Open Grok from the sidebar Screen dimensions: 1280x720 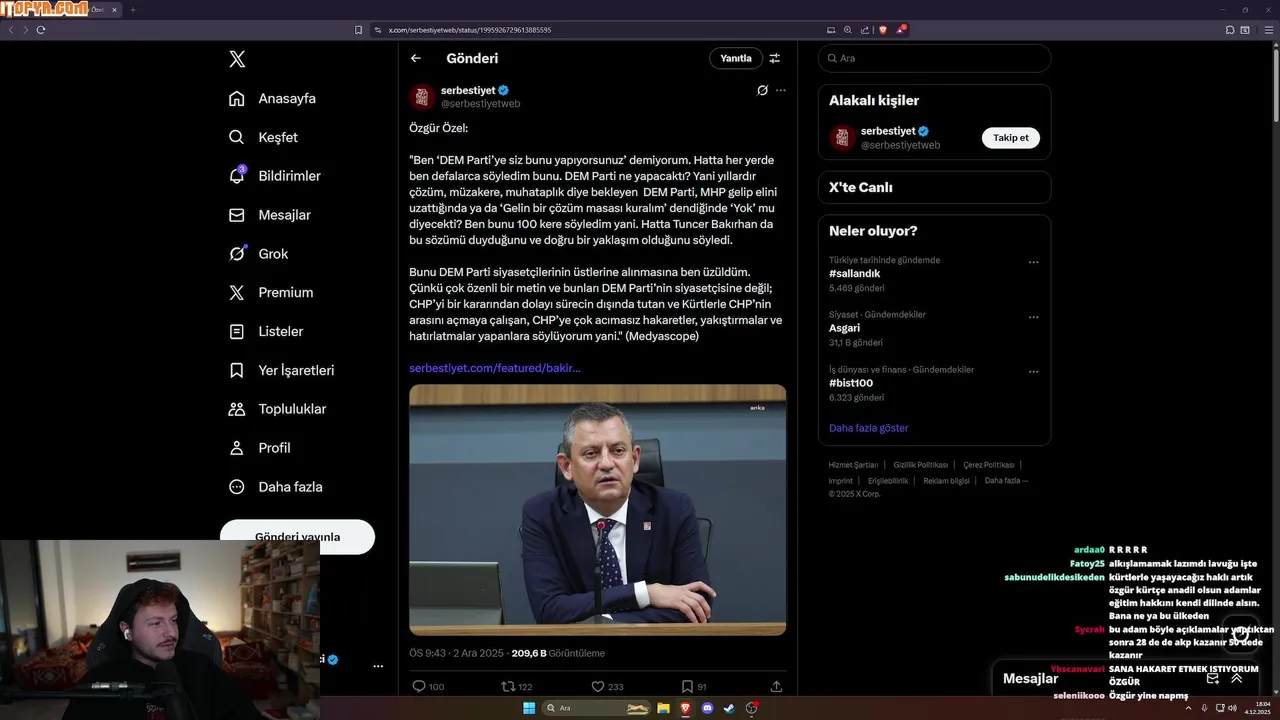tap(258, 254)
